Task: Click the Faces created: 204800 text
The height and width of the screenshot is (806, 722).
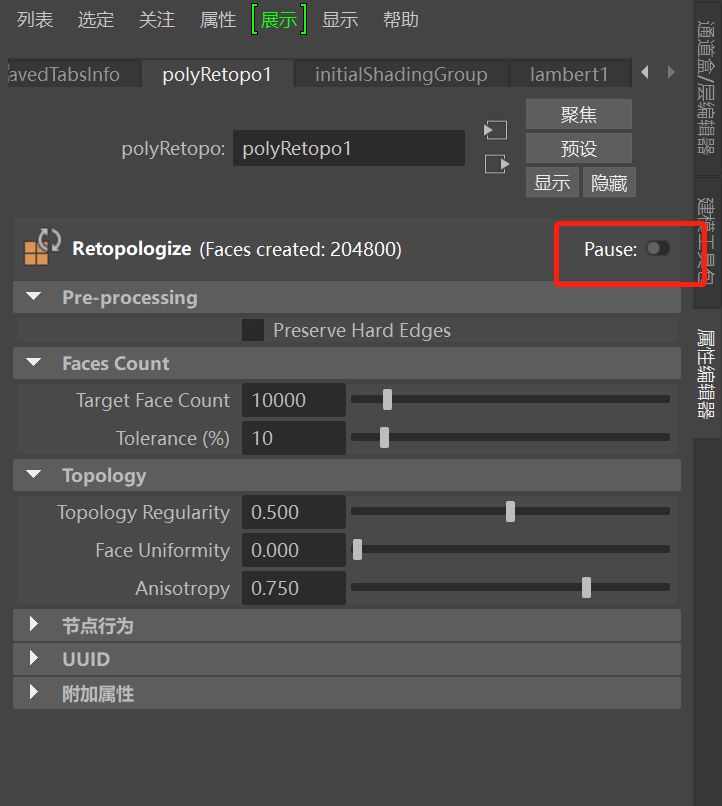Action: point(301,249)
